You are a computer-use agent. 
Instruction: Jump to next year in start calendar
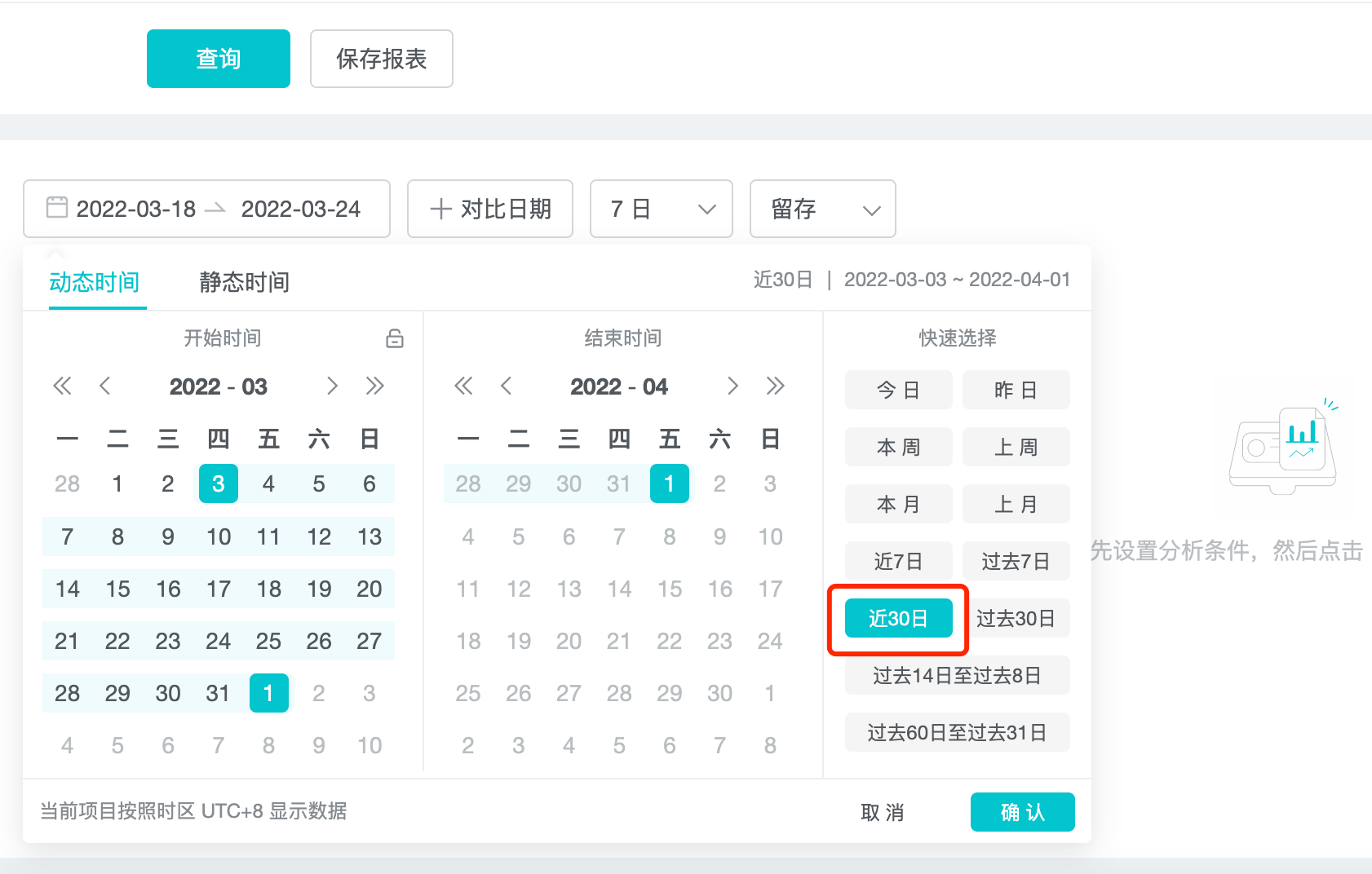(374, 386)
